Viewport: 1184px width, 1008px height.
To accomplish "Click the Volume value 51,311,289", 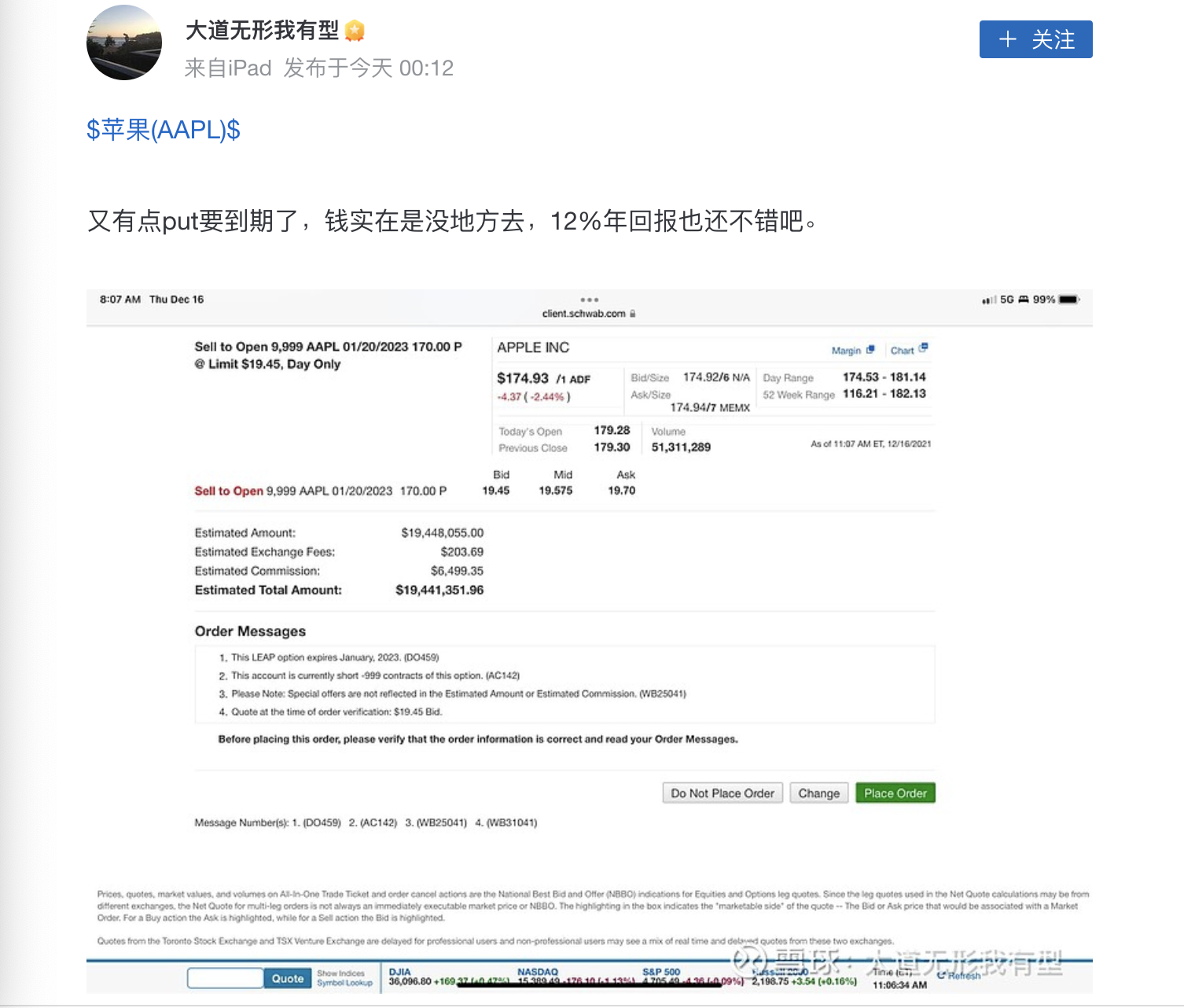I will pyautogui.click(x=681, y=447).
